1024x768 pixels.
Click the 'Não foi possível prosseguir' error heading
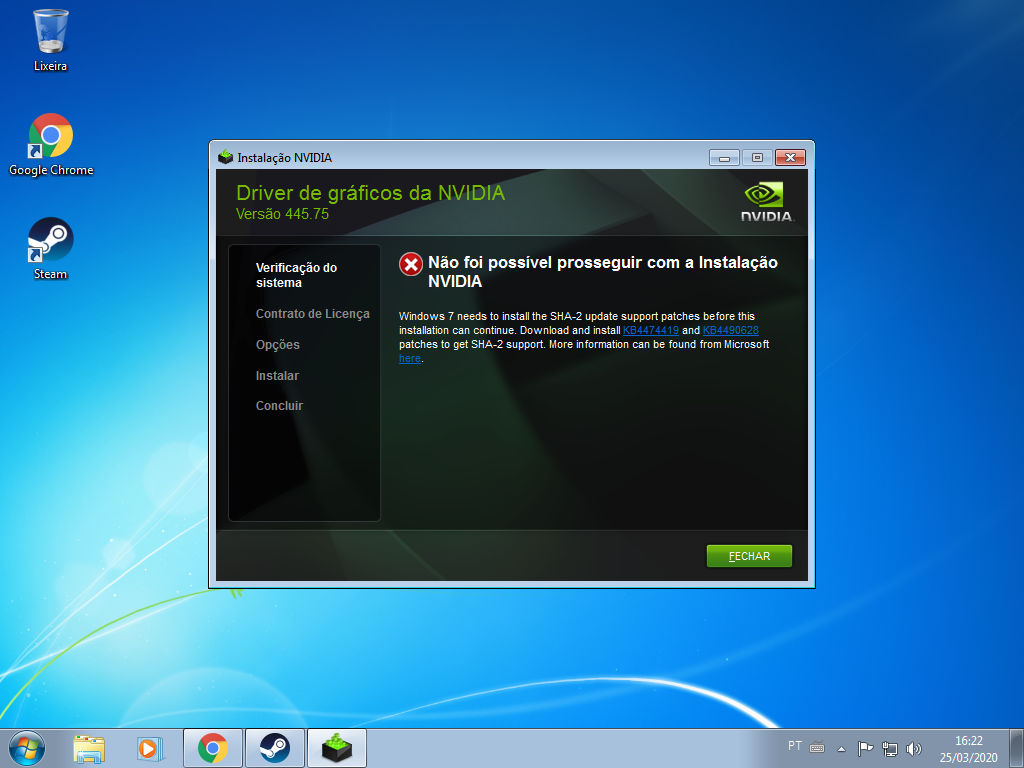pos(603,272)
